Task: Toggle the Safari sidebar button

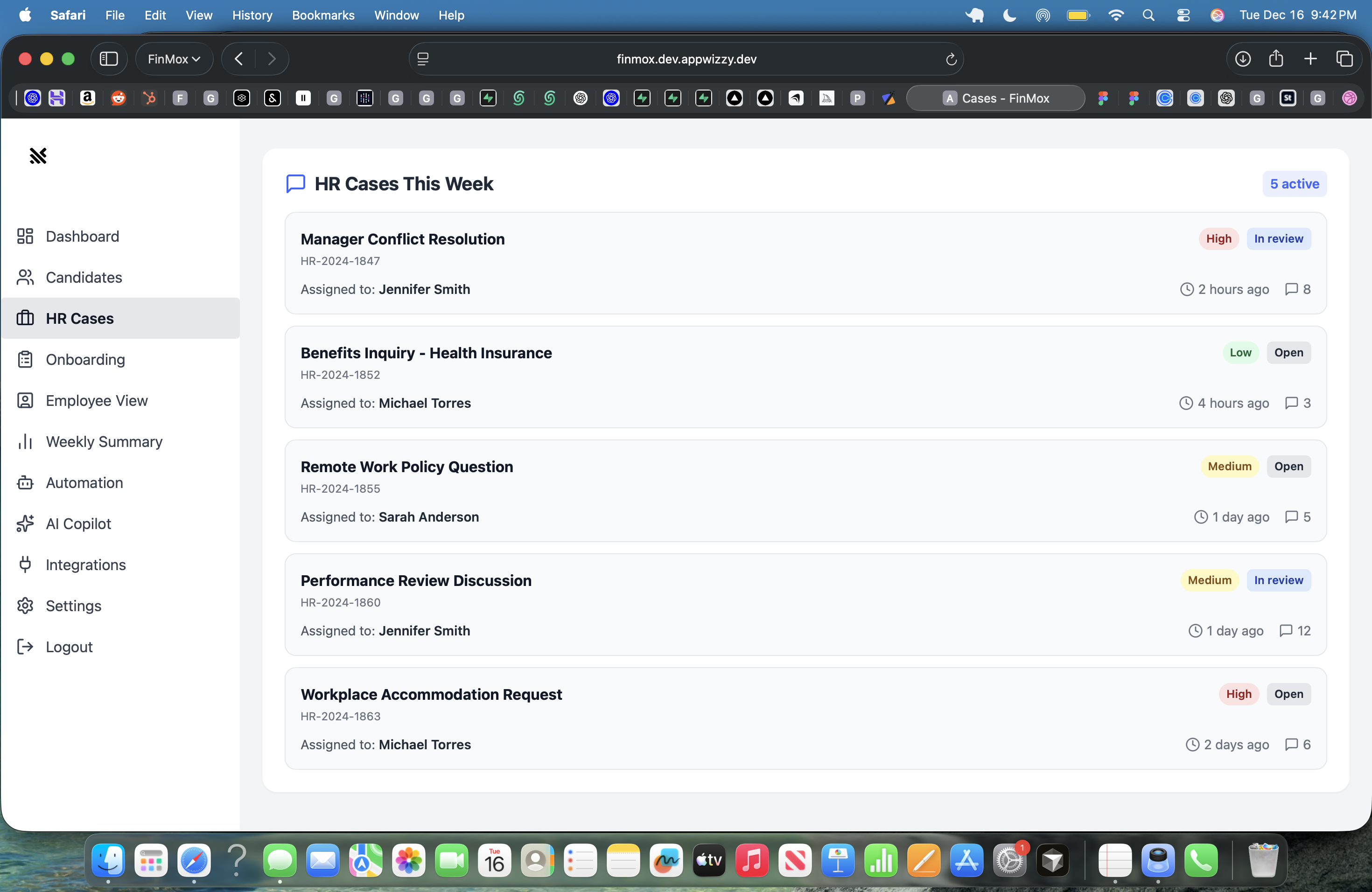Action: click(x=109, y=59)
